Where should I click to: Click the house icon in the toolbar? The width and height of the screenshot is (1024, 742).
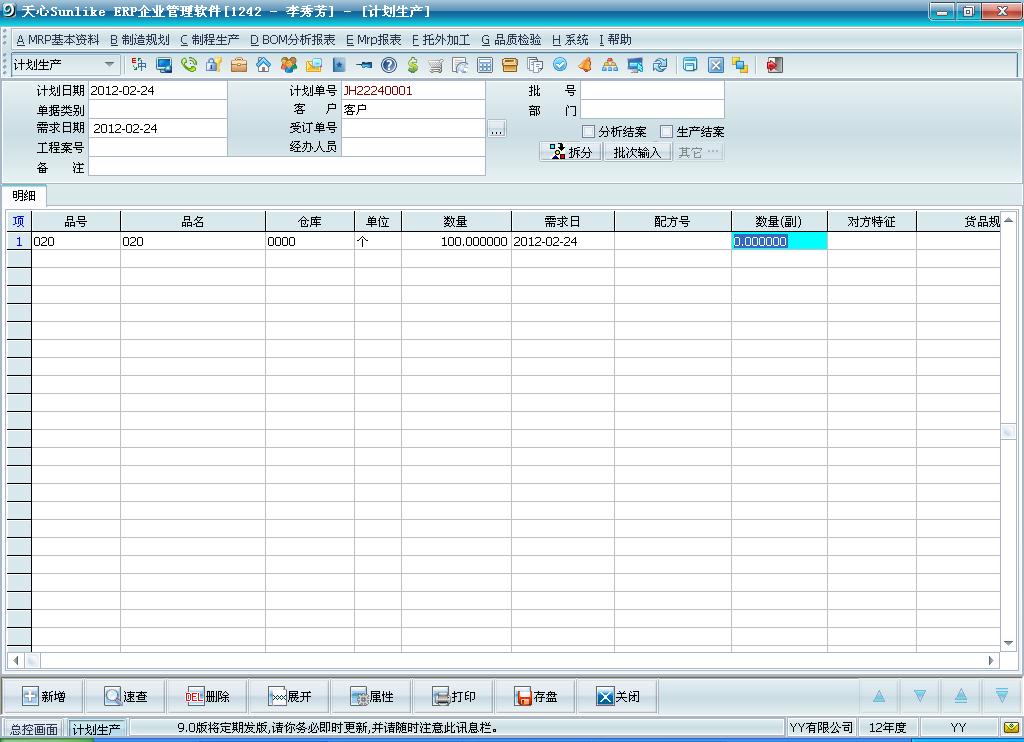coord(264,65)
